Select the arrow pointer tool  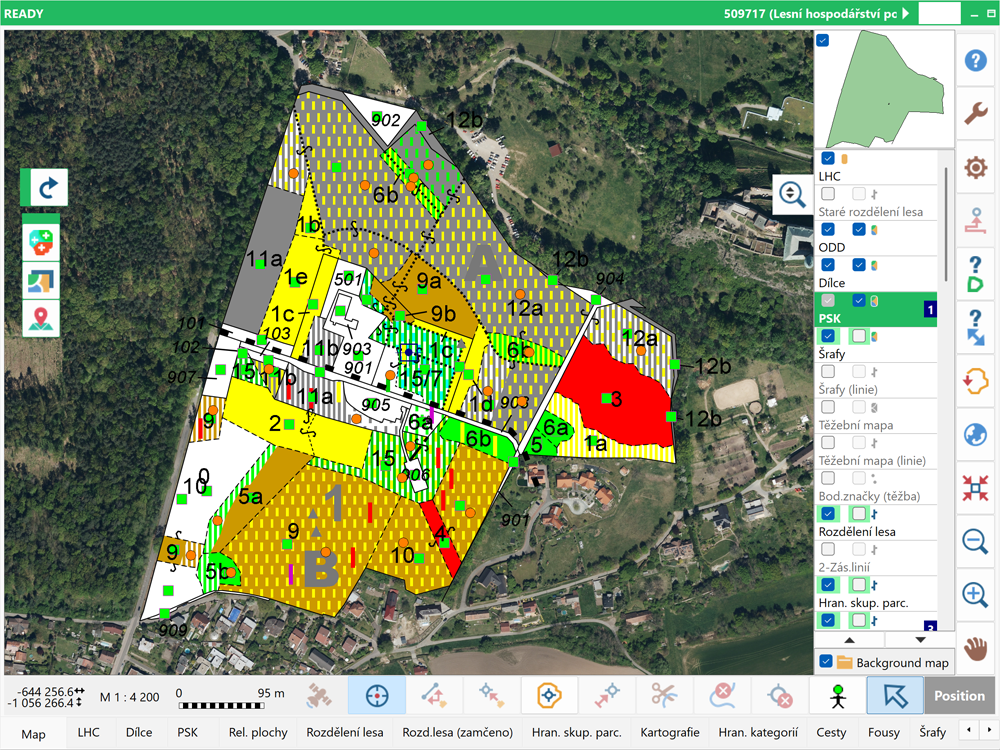tap(895, 696)
